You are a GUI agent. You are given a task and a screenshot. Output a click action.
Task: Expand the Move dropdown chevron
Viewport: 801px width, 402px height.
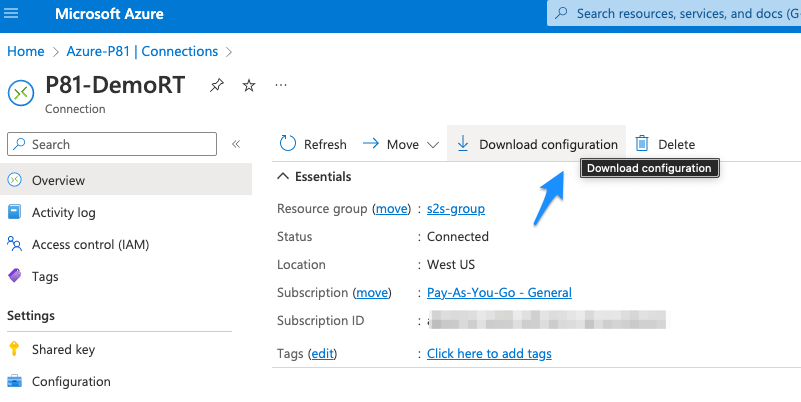coord(433,145)
